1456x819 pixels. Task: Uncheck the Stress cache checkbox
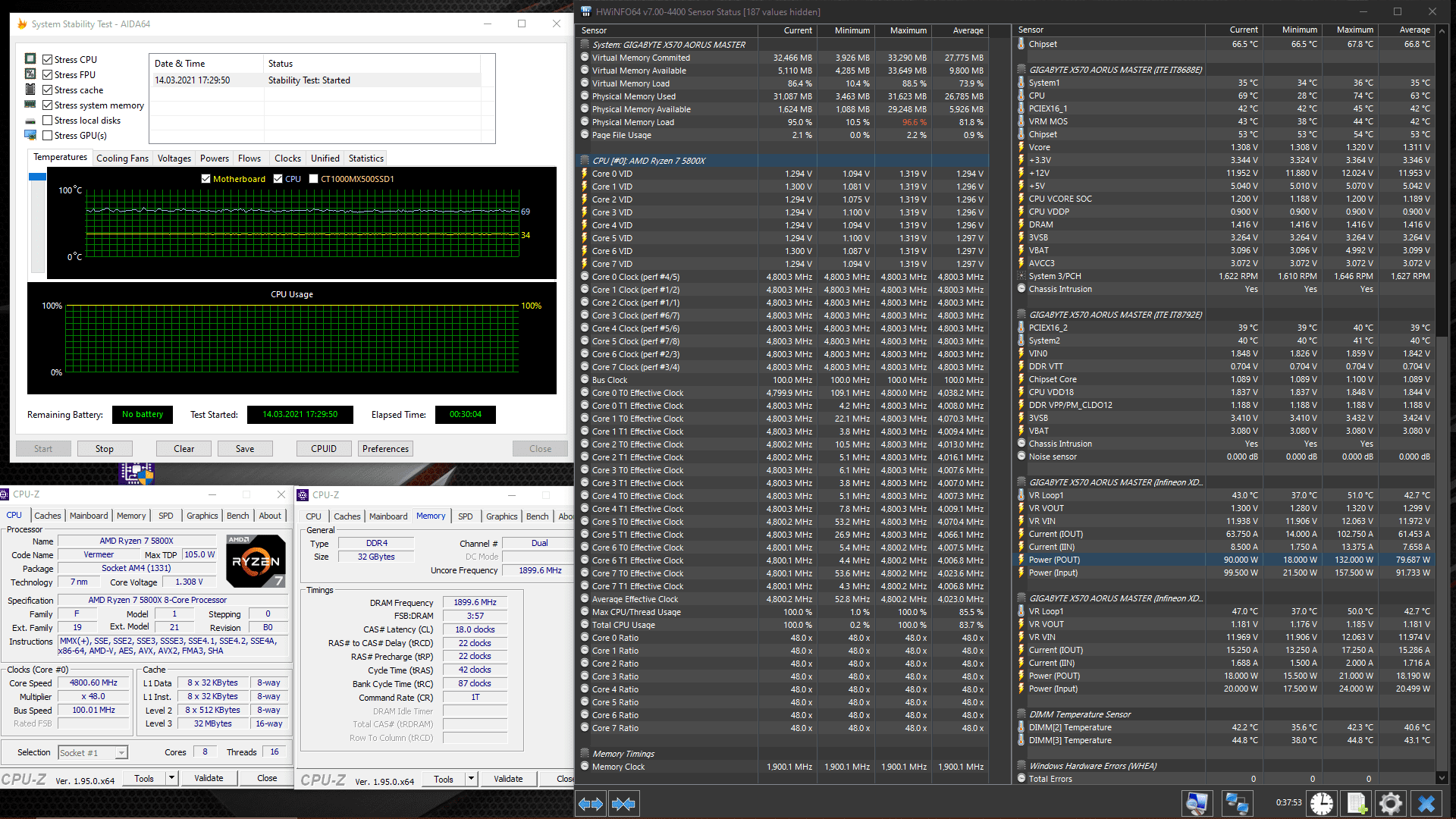click(x=48, y=89)
